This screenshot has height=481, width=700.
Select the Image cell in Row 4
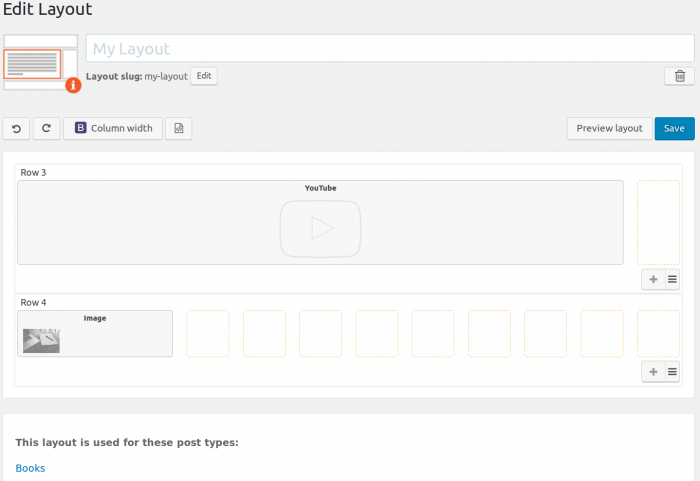coord(95,334)
